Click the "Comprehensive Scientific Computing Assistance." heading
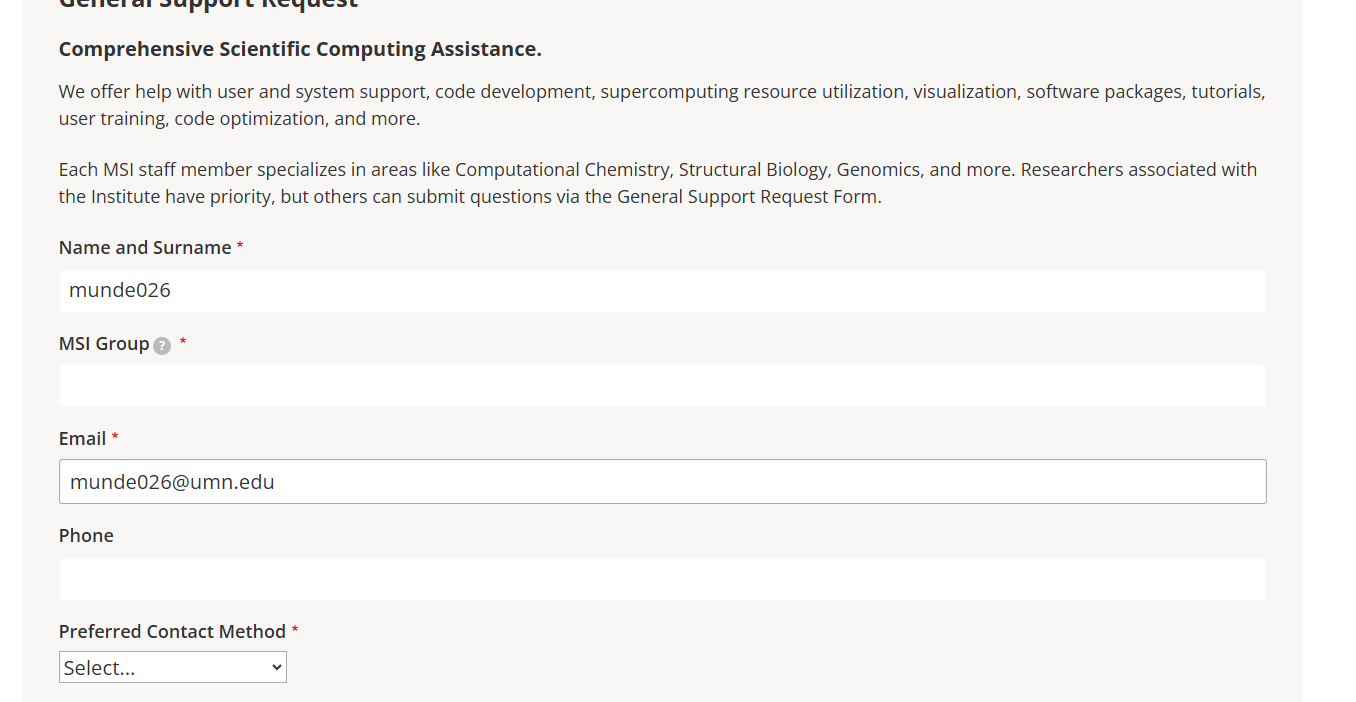The image size is (1356, 702). [x=300, y=50]
